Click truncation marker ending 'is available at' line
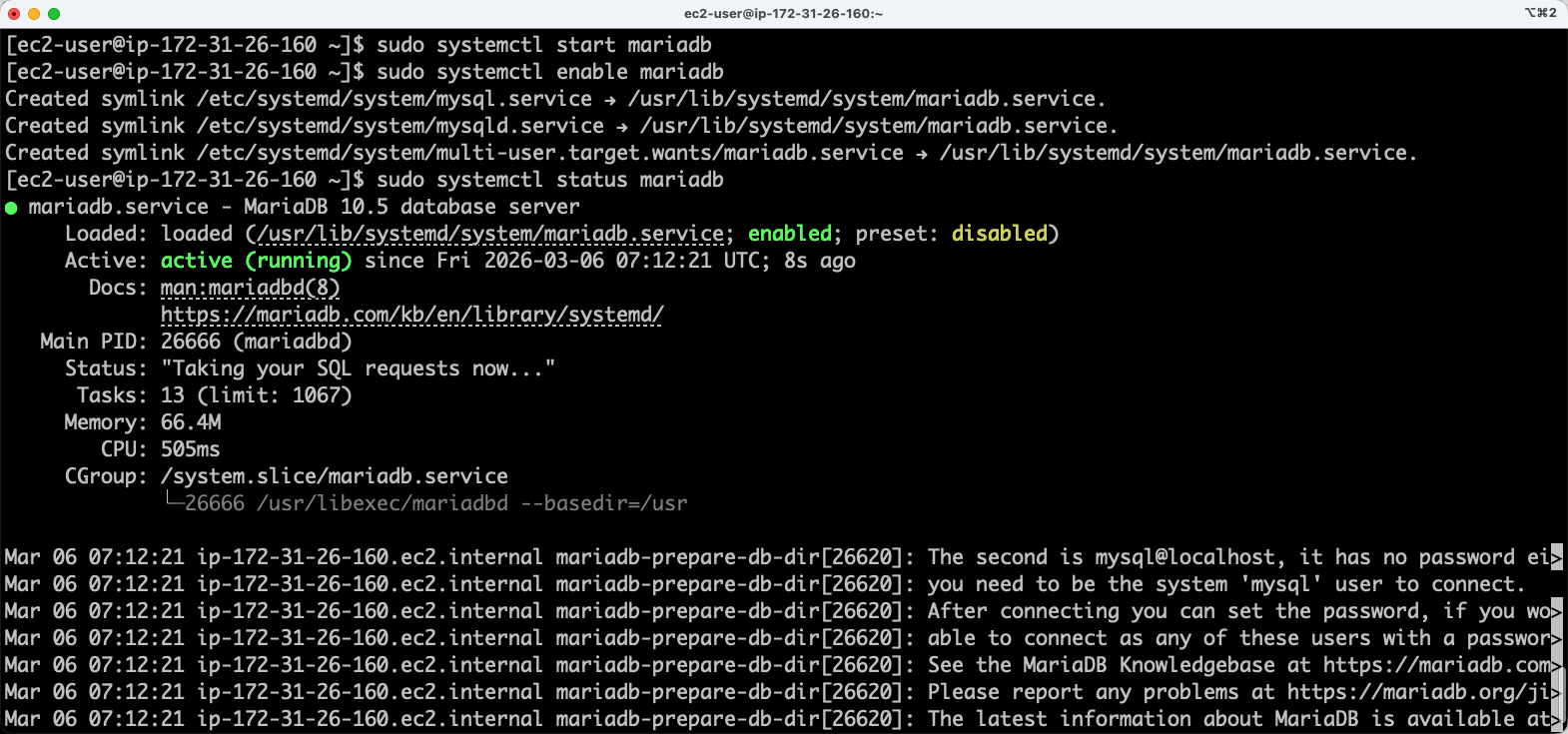Screen dimensions: 1568x734 [x=1556, y=719]
